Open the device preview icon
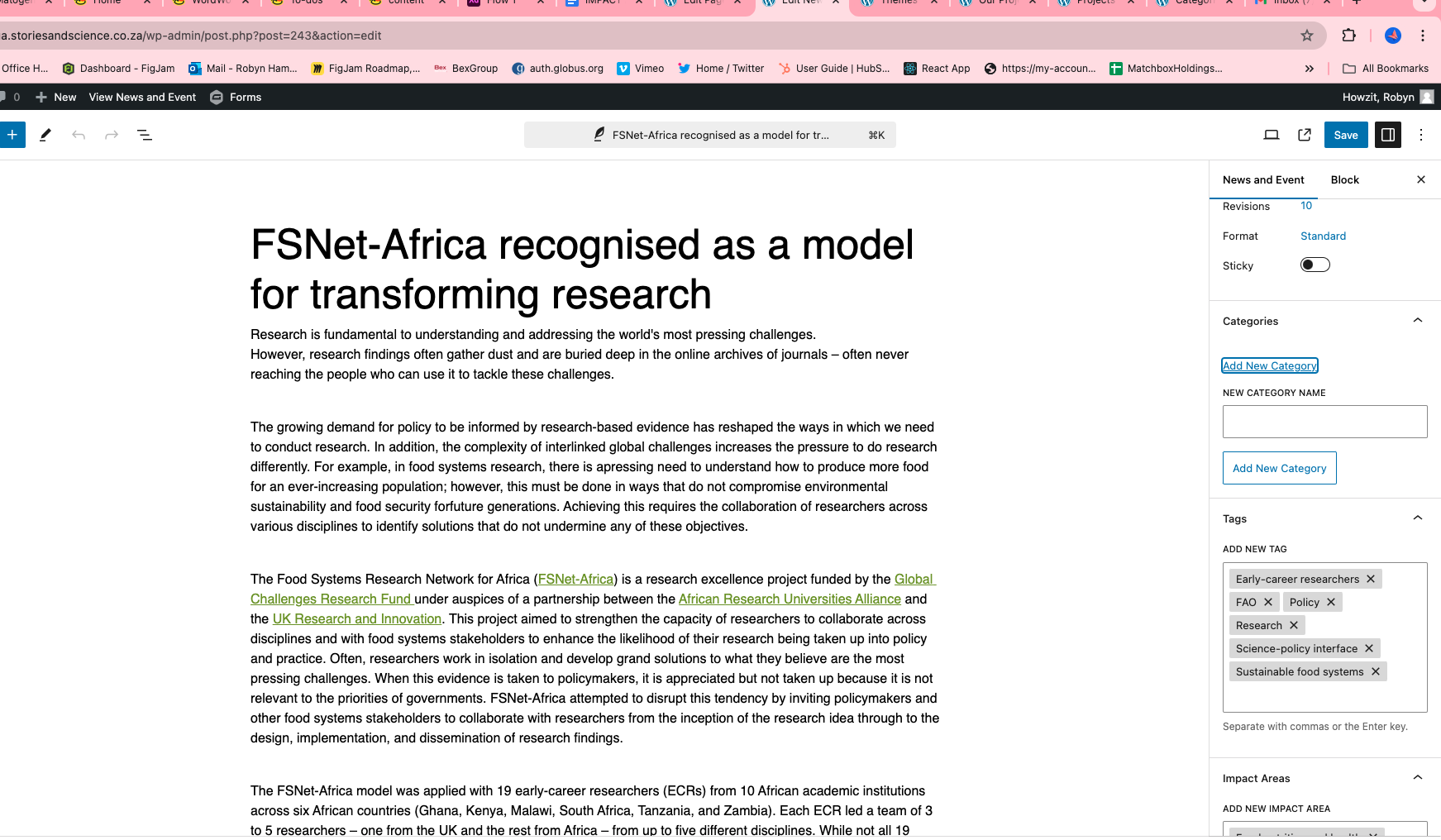 1272,135
